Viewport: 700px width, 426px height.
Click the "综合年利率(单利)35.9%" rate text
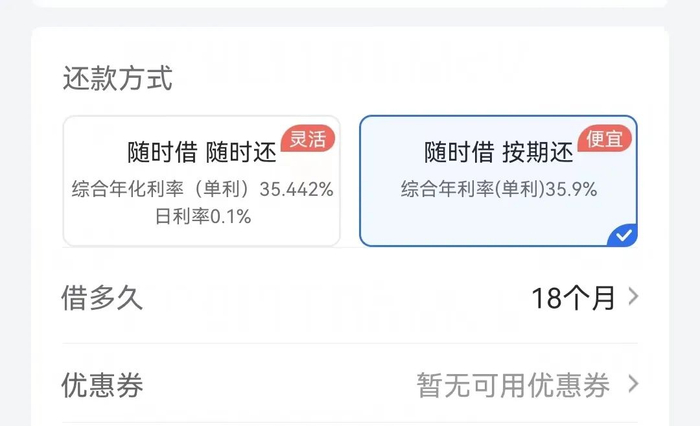tap(498, 189)
